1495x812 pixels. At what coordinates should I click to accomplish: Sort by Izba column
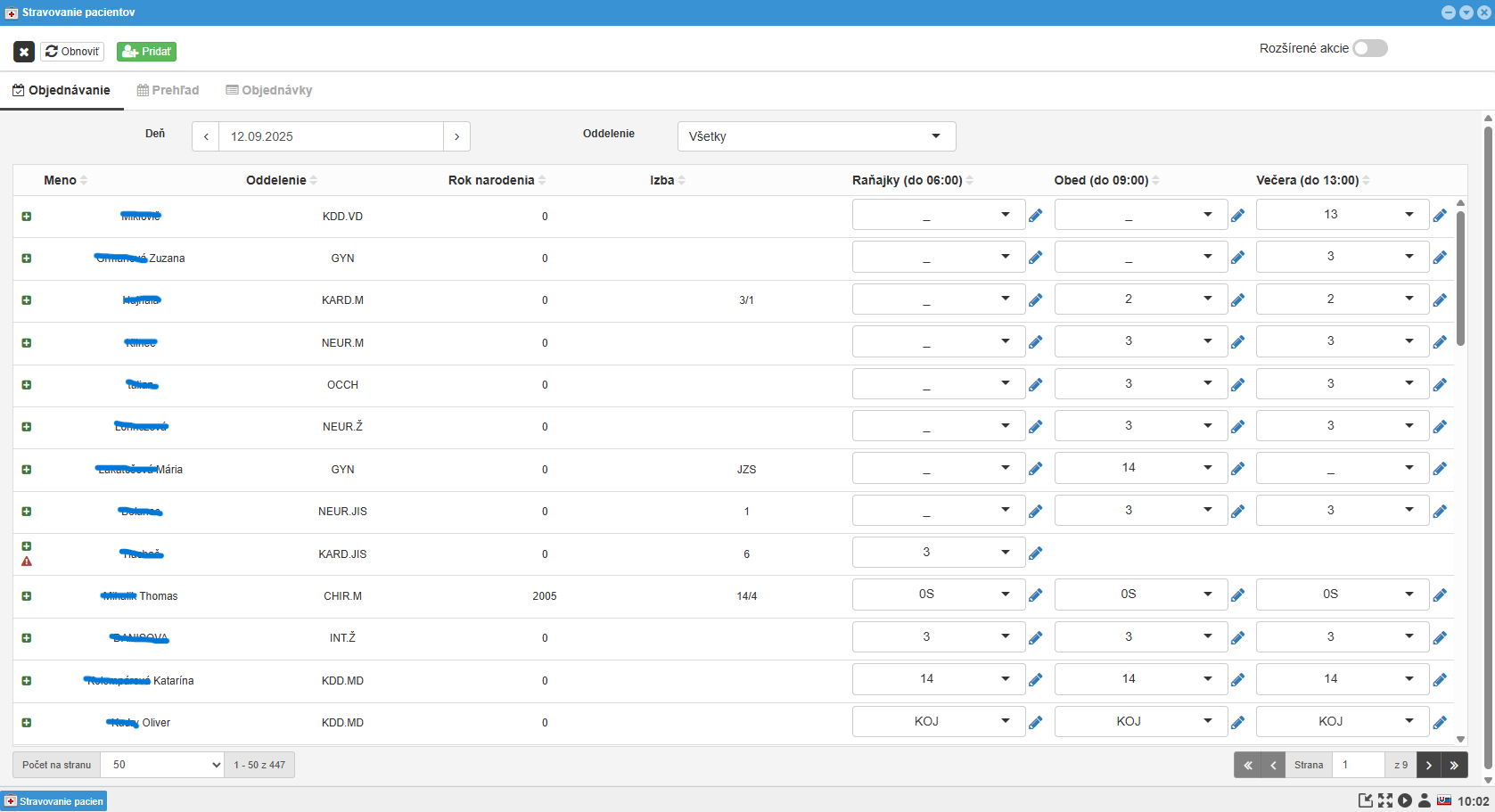point(668,180)
